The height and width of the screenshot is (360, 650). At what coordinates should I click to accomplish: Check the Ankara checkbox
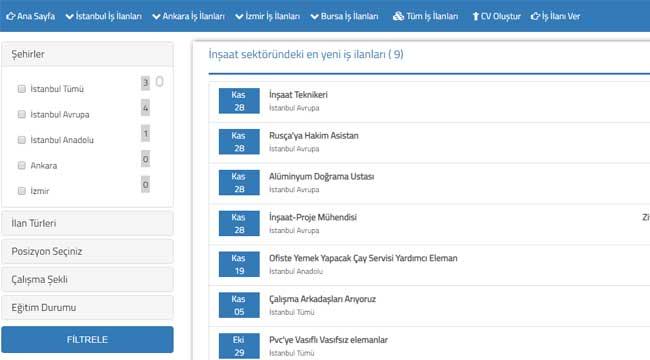point(22,165)
